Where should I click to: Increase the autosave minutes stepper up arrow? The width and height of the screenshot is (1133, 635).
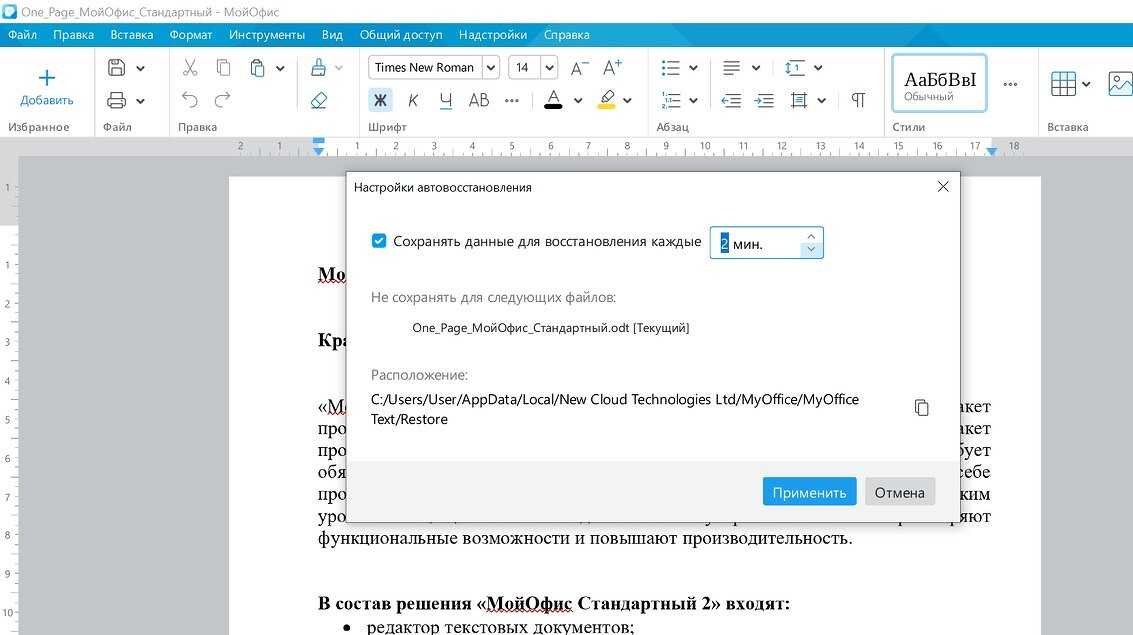coord(811,236)
